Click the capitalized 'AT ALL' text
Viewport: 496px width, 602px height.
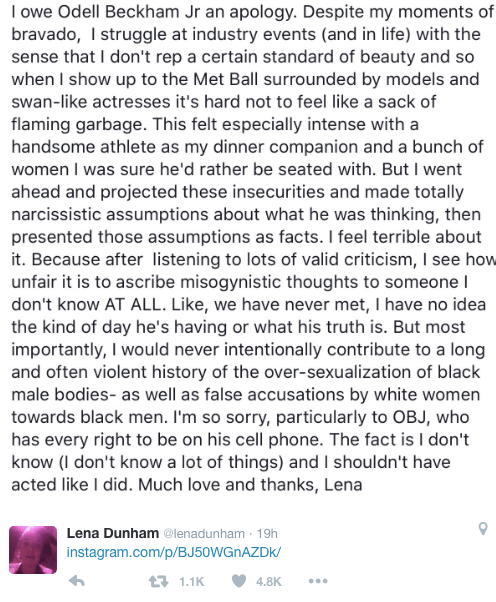[x=132, y=305]
